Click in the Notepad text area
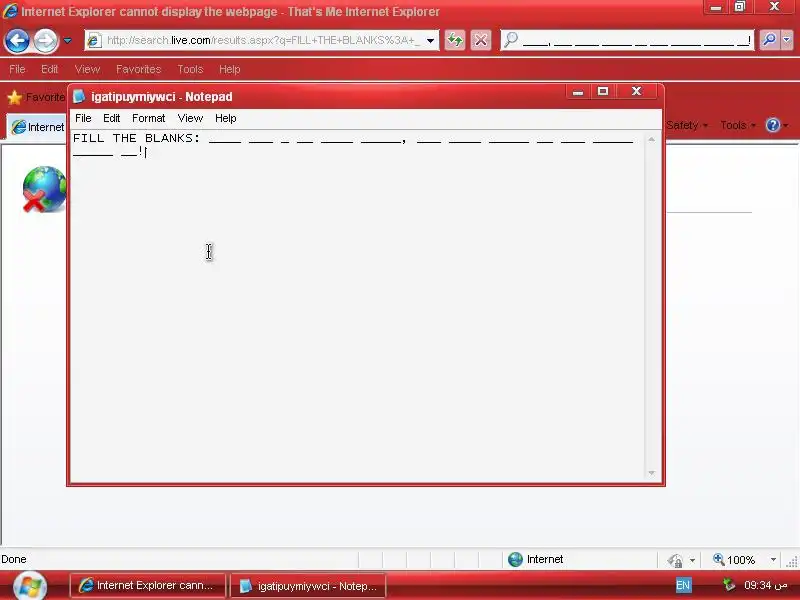 (357, 306)
